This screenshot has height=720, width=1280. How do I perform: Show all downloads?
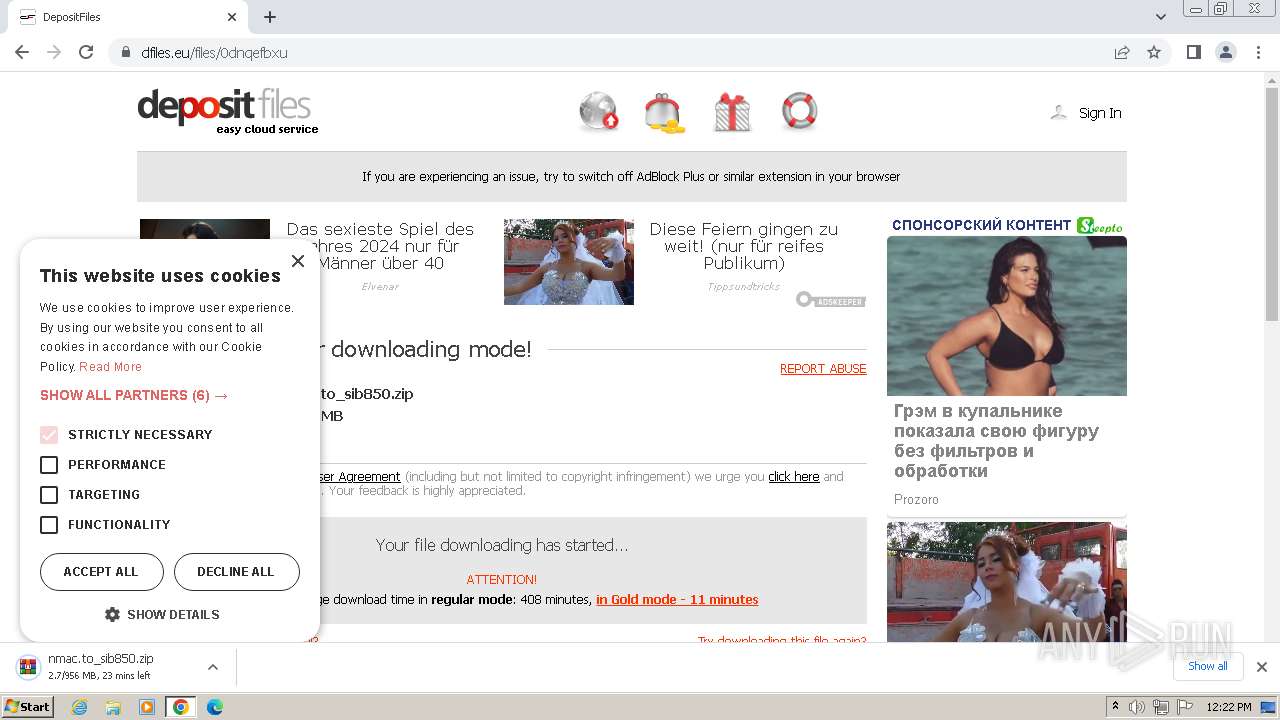(x=1208, y=667)
